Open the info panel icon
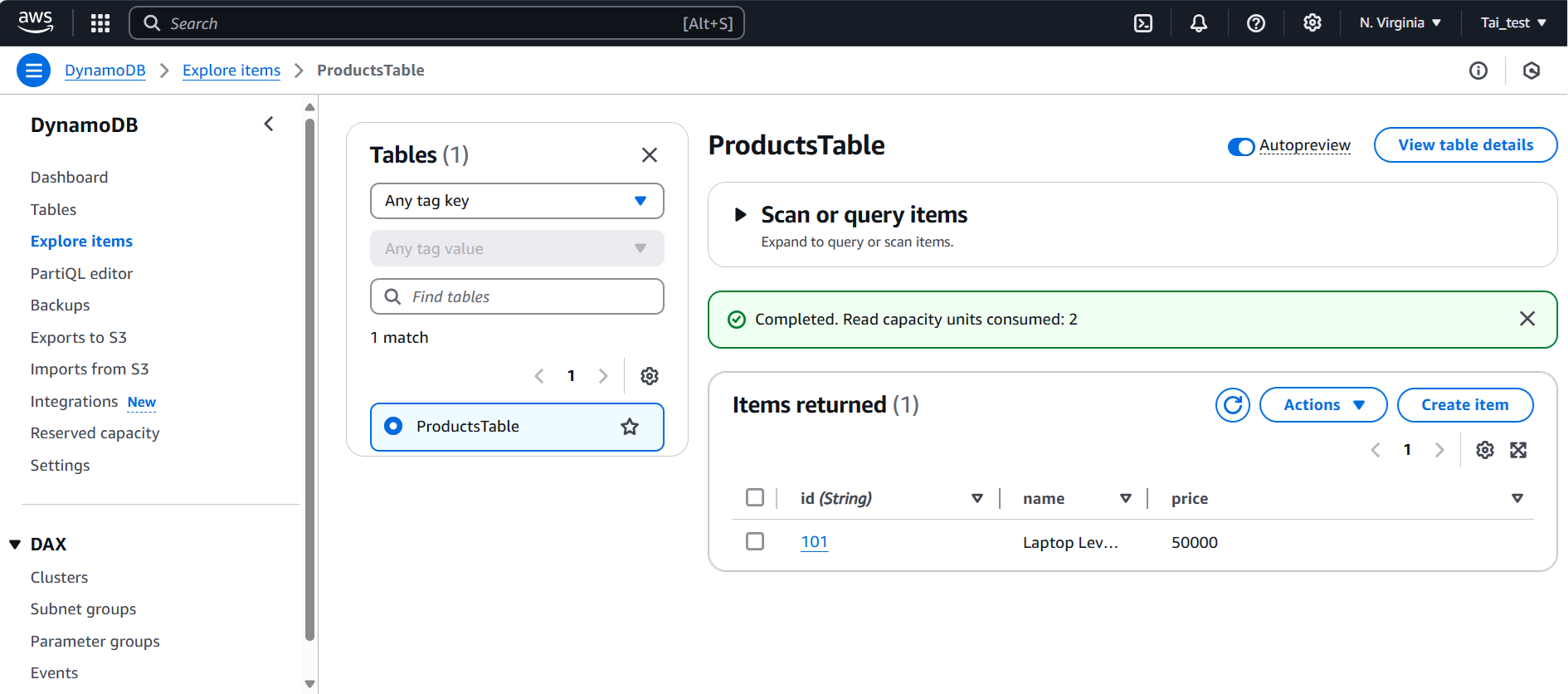The height and width of the screenshot is (694, 1568). pos(1478,71)
